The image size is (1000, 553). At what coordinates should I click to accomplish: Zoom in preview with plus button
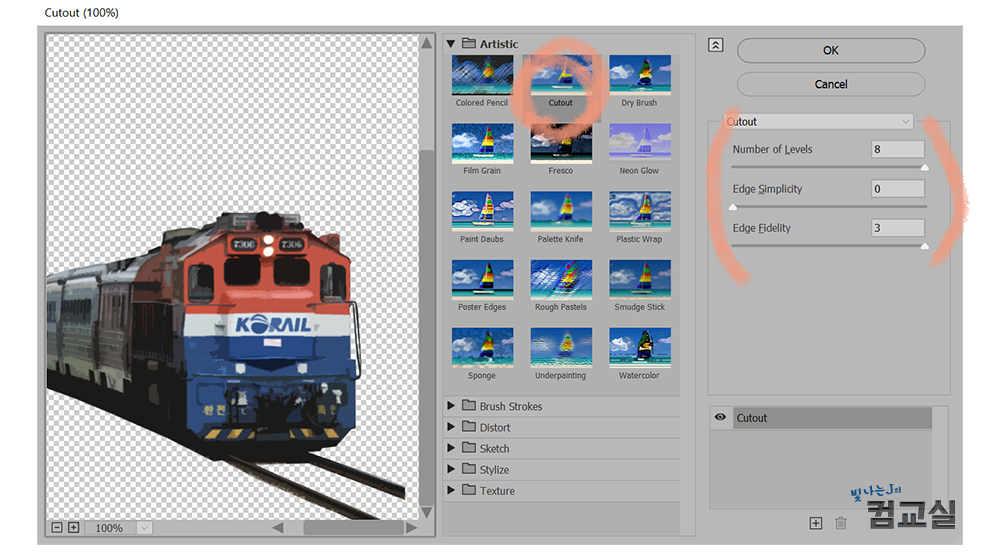(74, 527)
